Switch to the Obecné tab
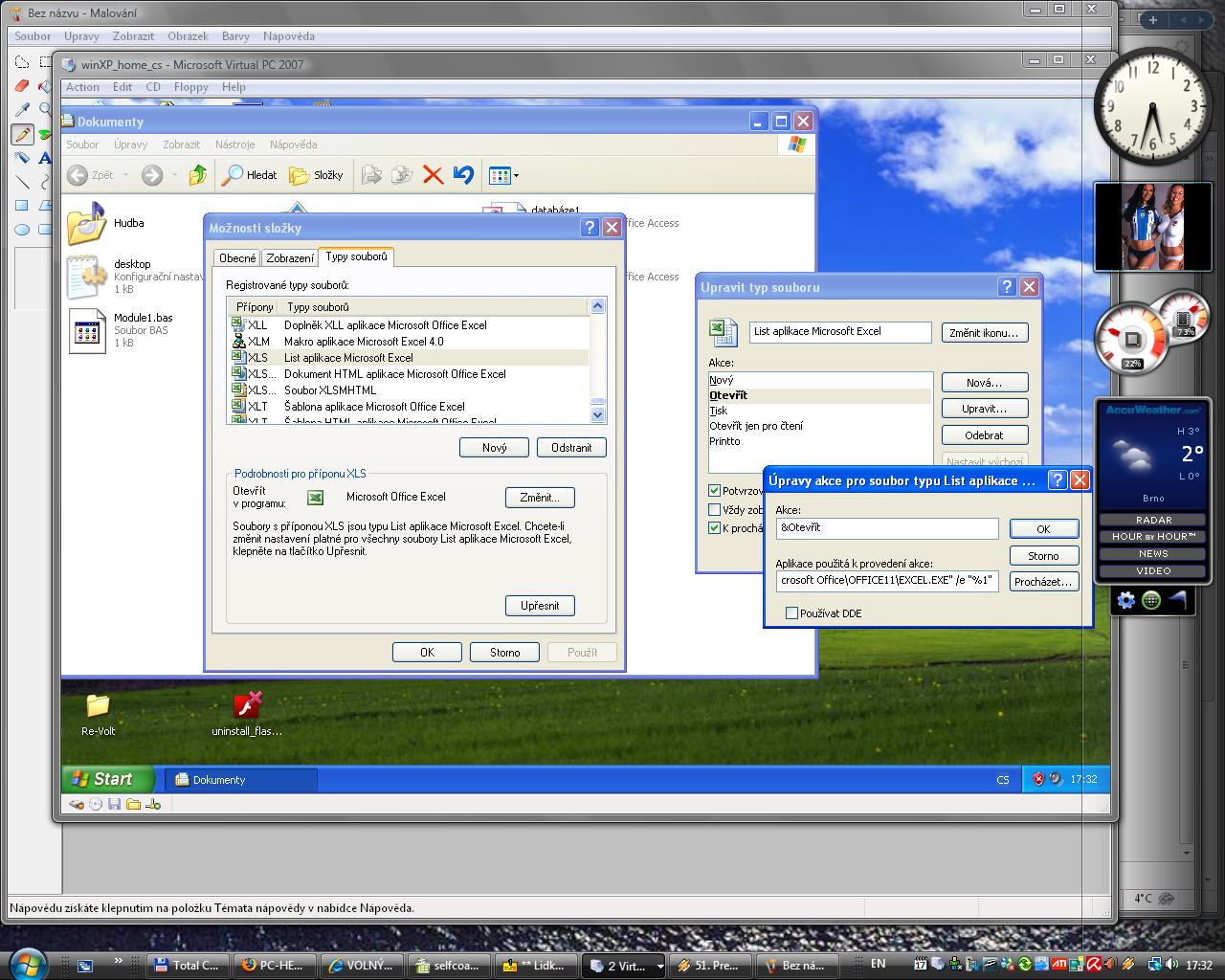This screenshot has height=980, width=1225. (x=237, y=258)
